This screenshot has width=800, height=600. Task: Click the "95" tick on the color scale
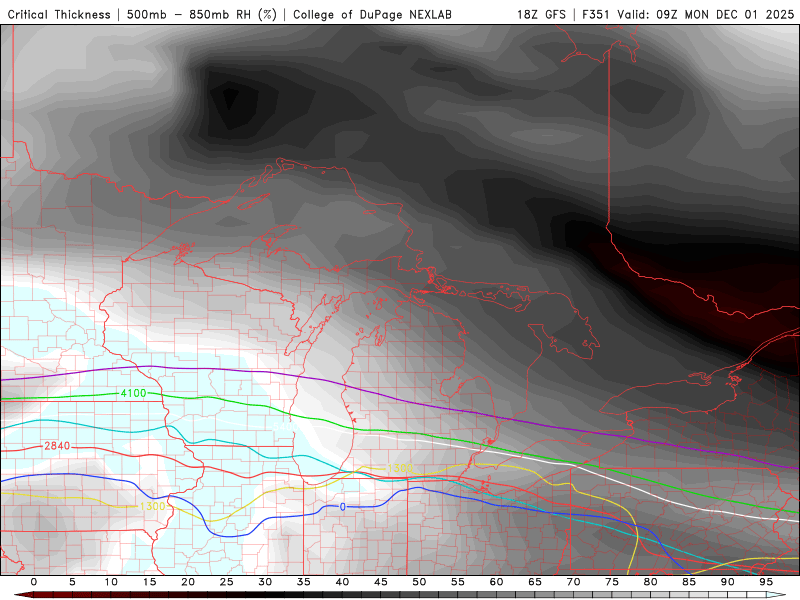tap(766, 582)
